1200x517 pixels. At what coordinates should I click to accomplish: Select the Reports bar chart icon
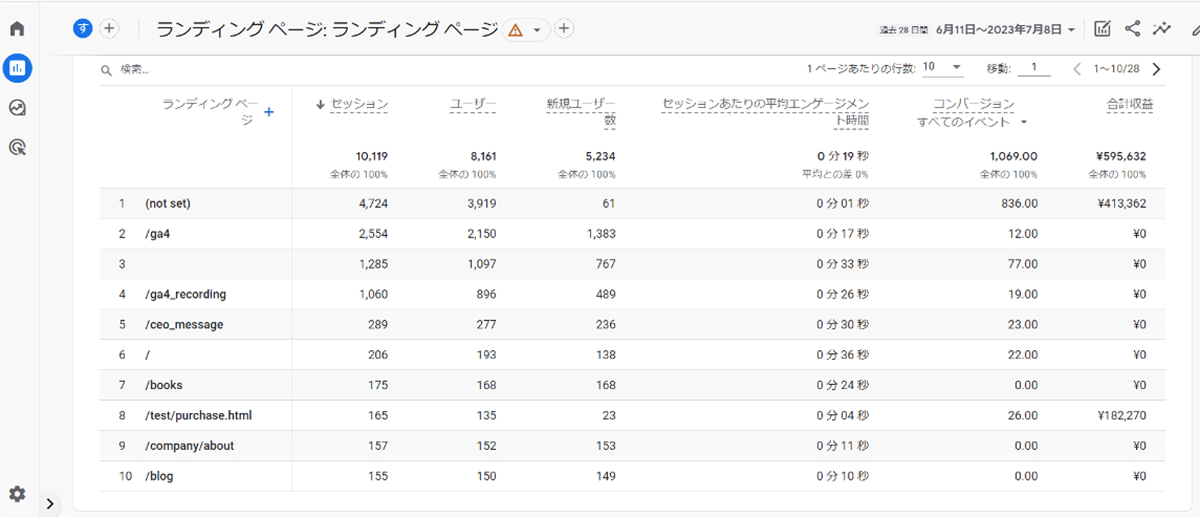(17, 68)
